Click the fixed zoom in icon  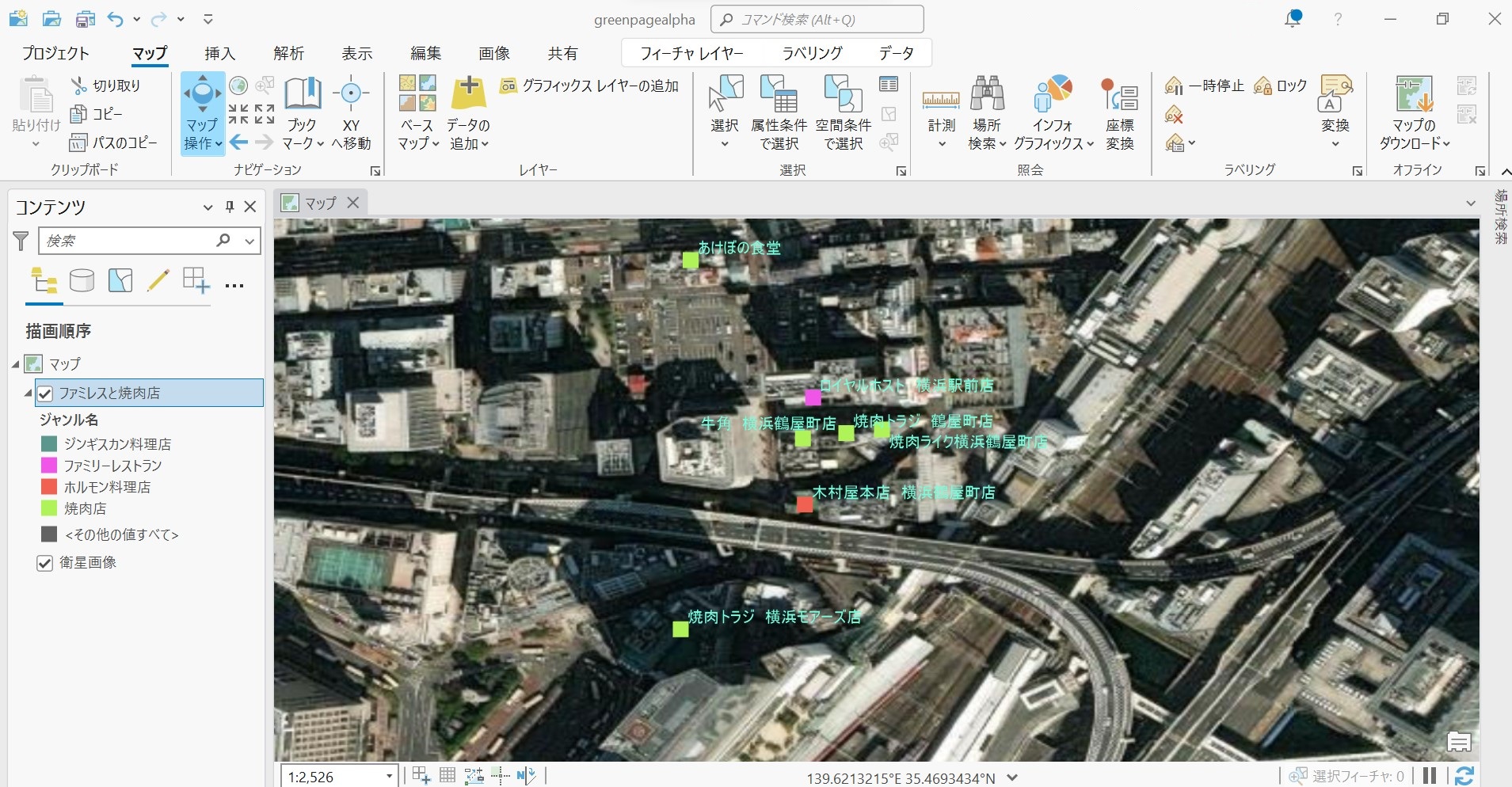238,114
